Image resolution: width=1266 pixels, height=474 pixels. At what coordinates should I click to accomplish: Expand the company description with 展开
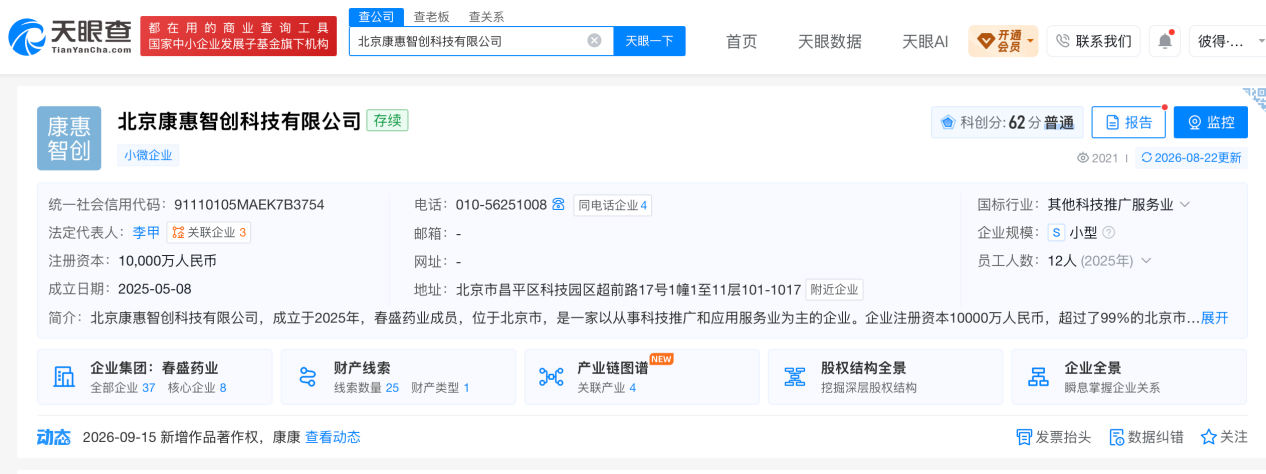[x=1214, y=318]
